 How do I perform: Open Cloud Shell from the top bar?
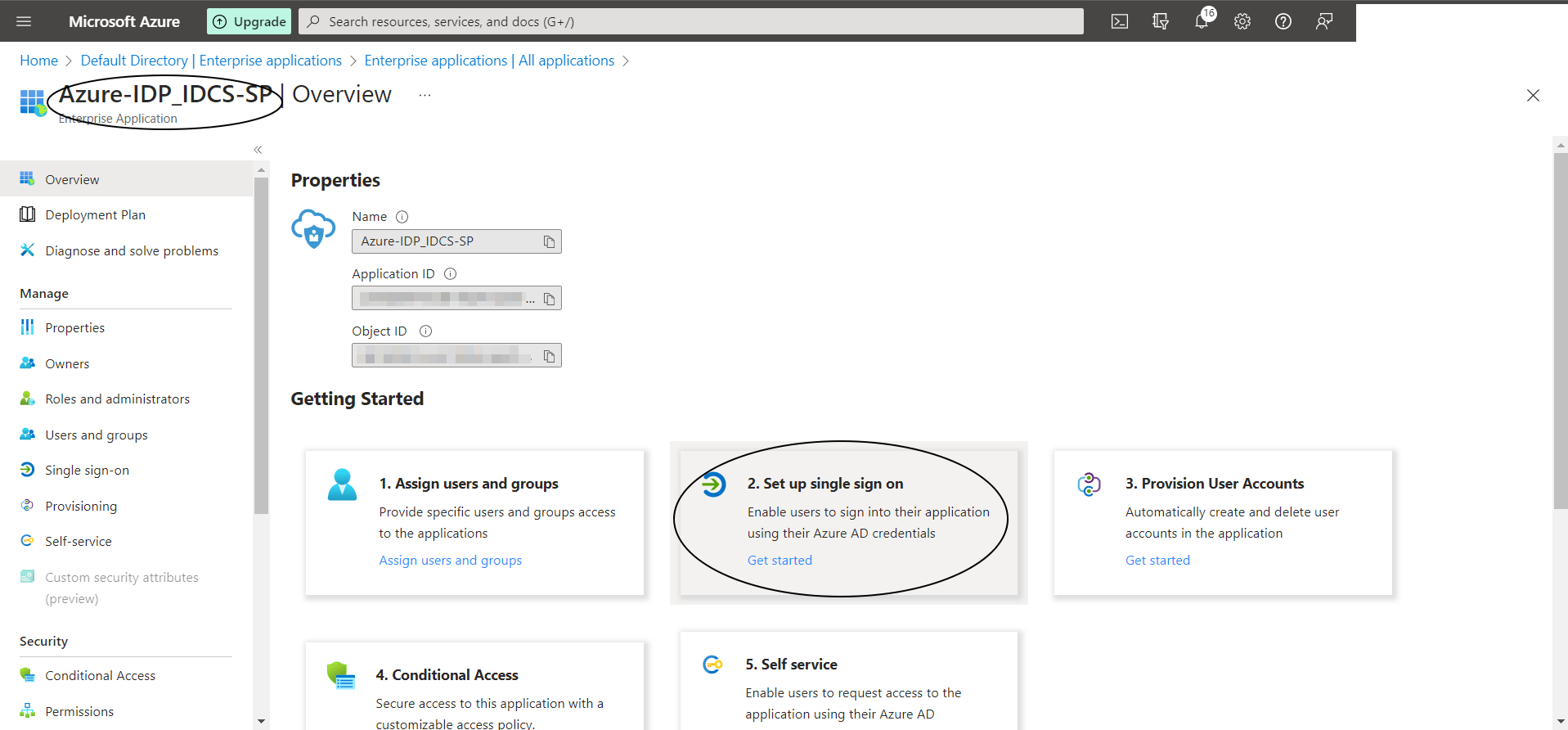pos(1120,21)
